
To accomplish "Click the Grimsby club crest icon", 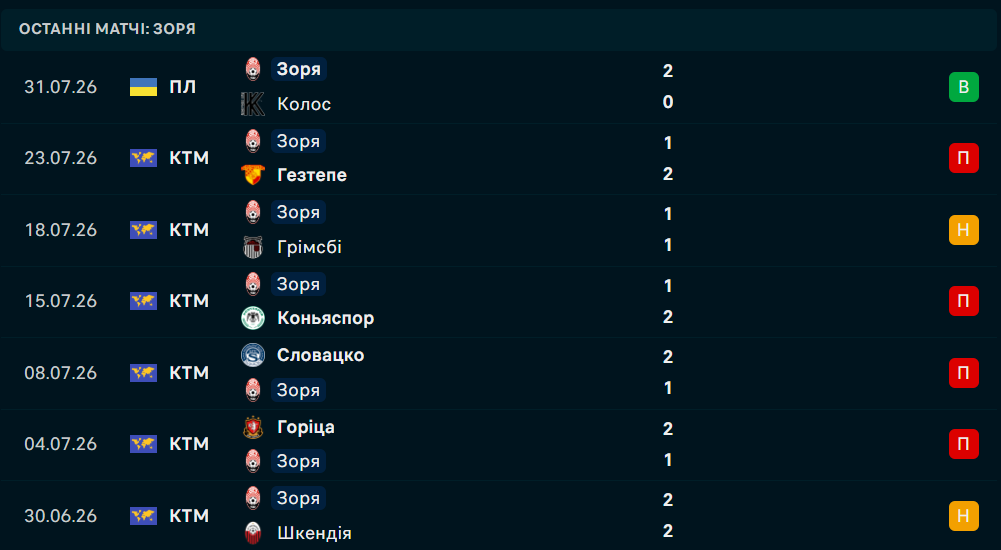I will tap(253, 246).
